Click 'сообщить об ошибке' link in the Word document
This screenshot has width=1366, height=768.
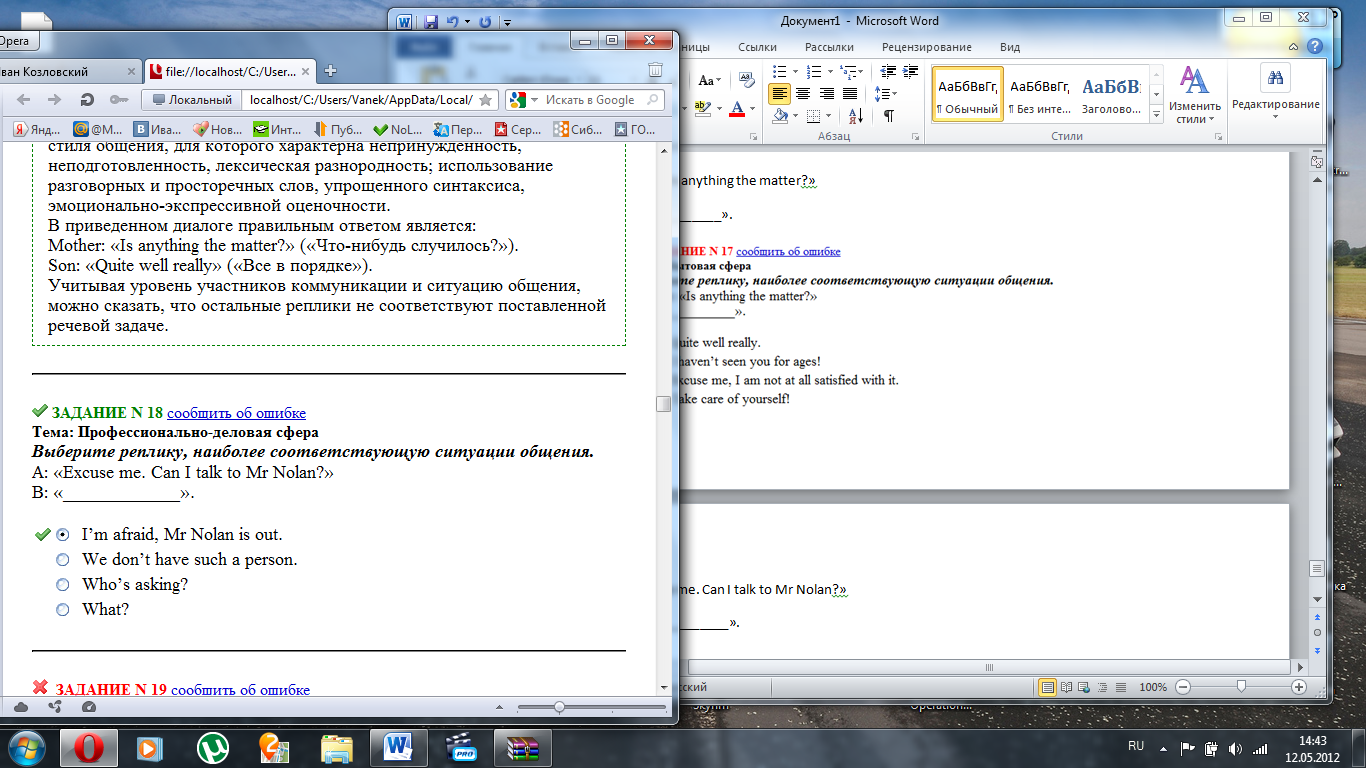(x=788, y=251)
